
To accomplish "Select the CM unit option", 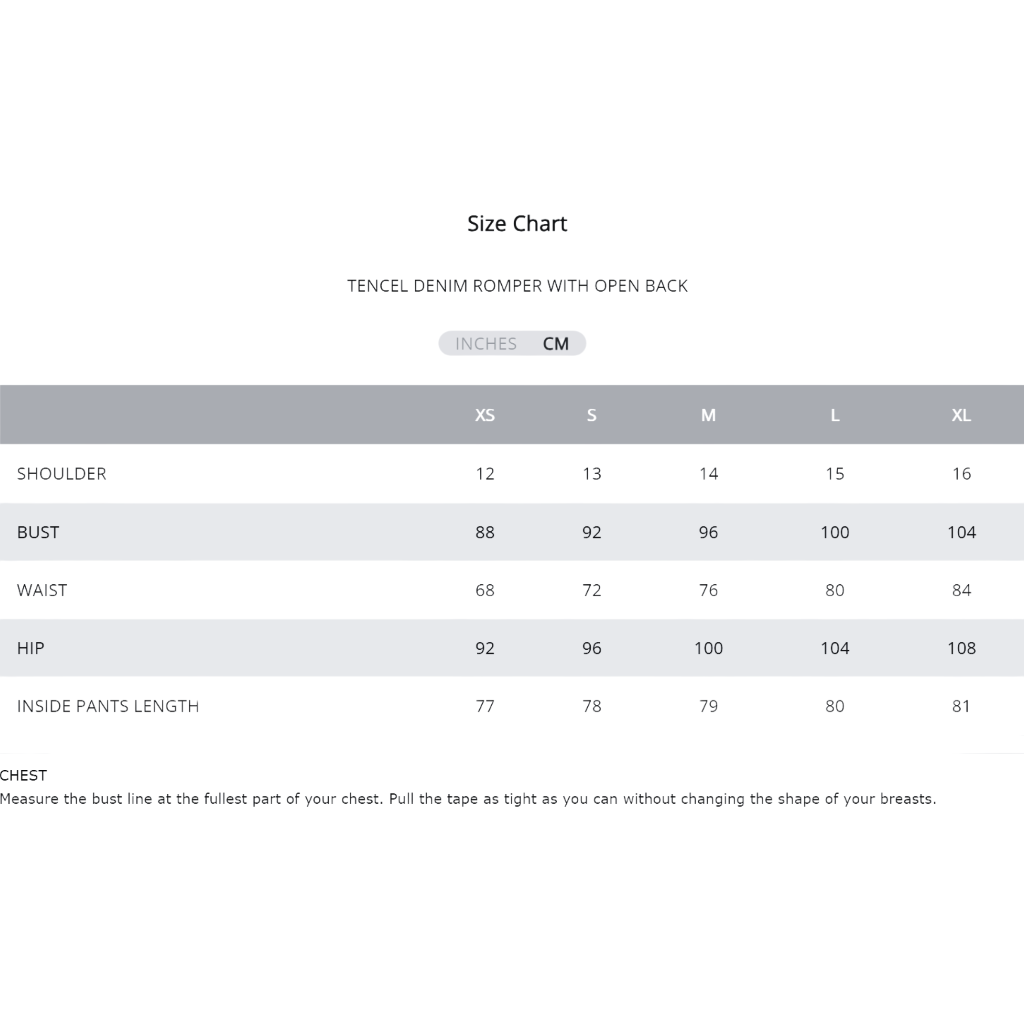I will click(x=556, y=344).
